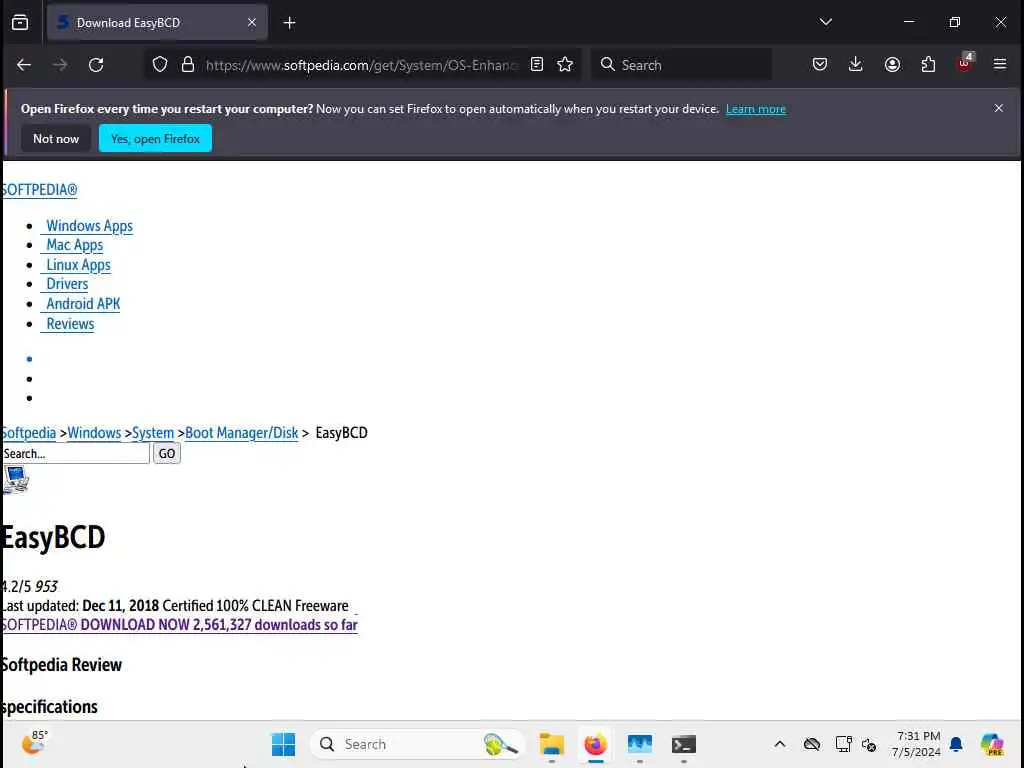Show hidden system tray icons chevron
1024x768 pixels.
tap(780, 744)
